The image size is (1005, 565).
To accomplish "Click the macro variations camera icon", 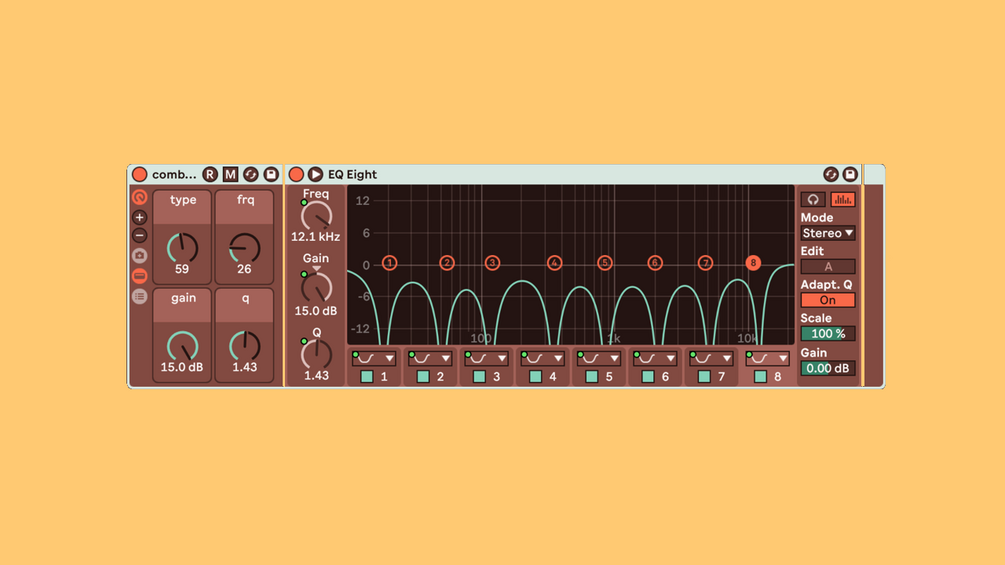I will click(139, 256).
